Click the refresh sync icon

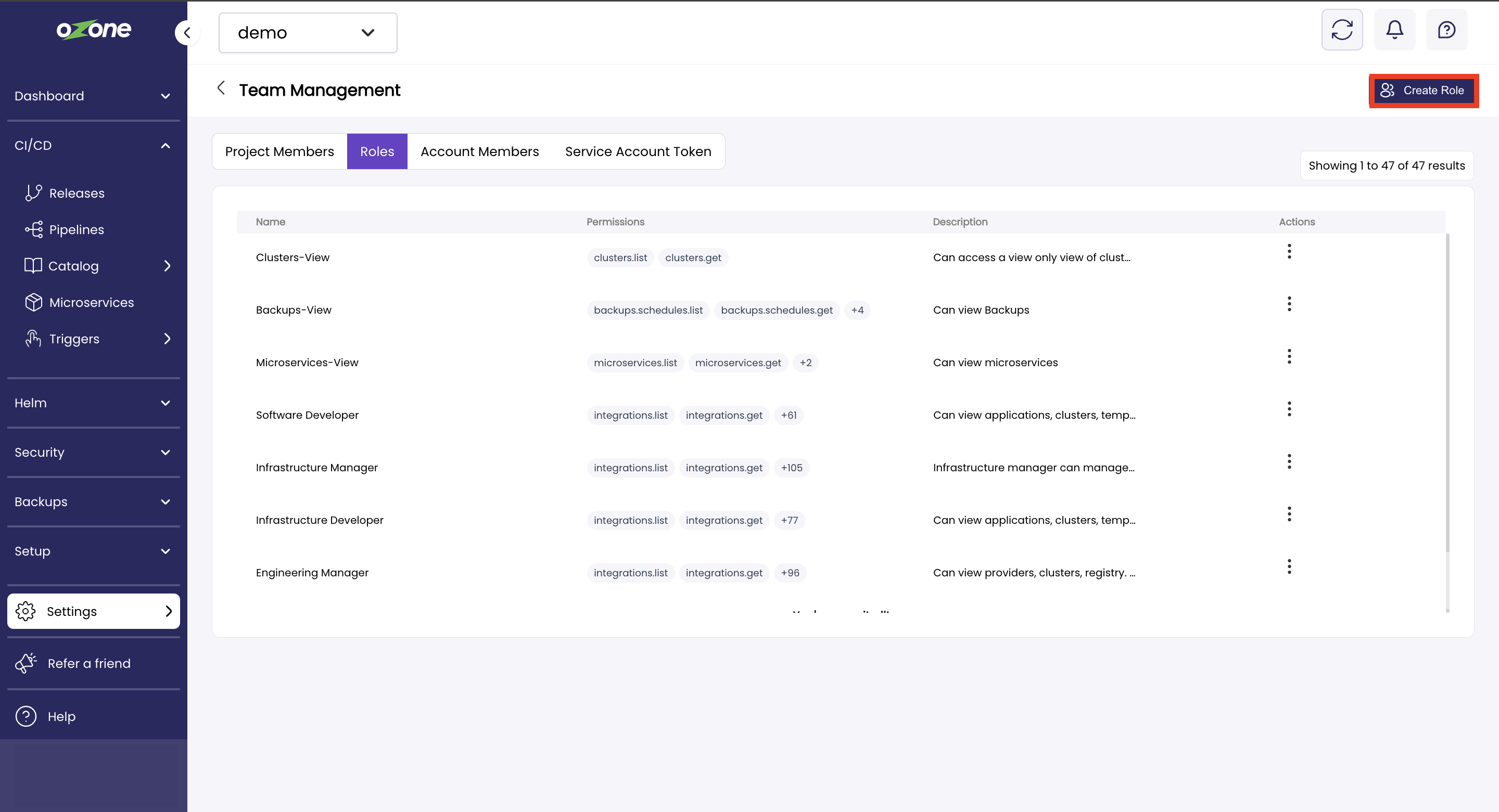1341,30
